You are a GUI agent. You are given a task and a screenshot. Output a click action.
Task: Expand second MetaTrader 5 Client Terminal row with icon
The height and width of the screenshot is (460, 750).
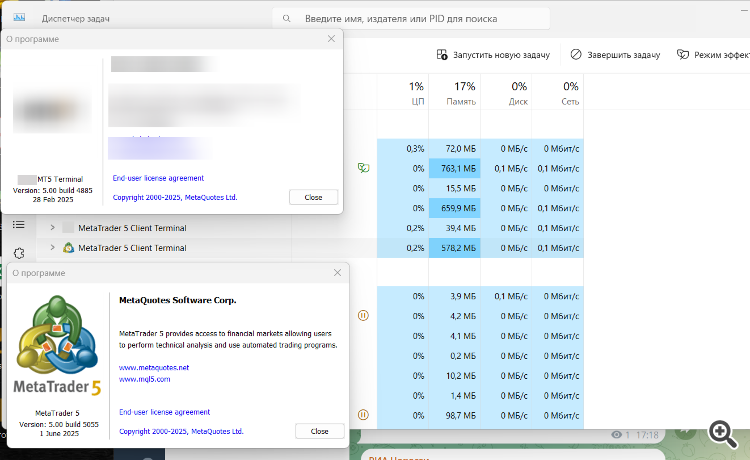53,247
